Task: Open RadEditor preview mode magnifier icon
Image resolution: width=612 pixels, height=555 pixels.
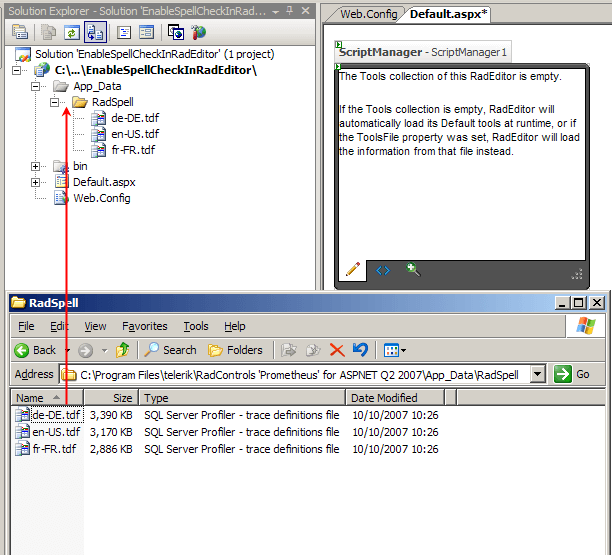Action: tap(413, 270)
